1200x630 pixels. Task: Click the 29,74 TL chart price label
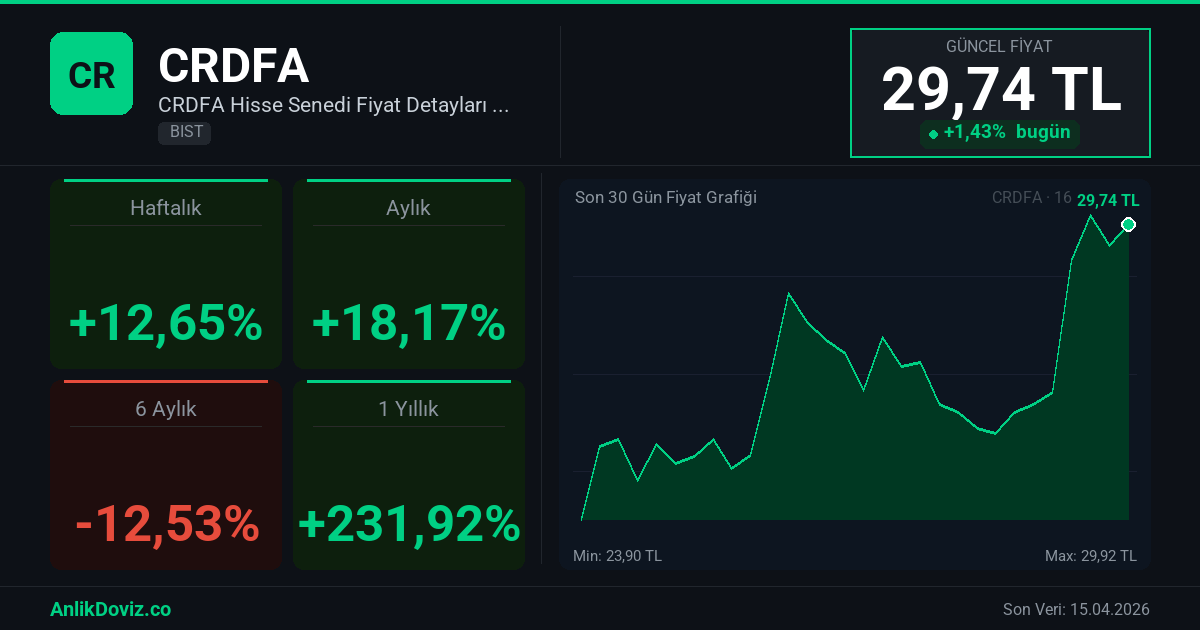[1108, 200]
